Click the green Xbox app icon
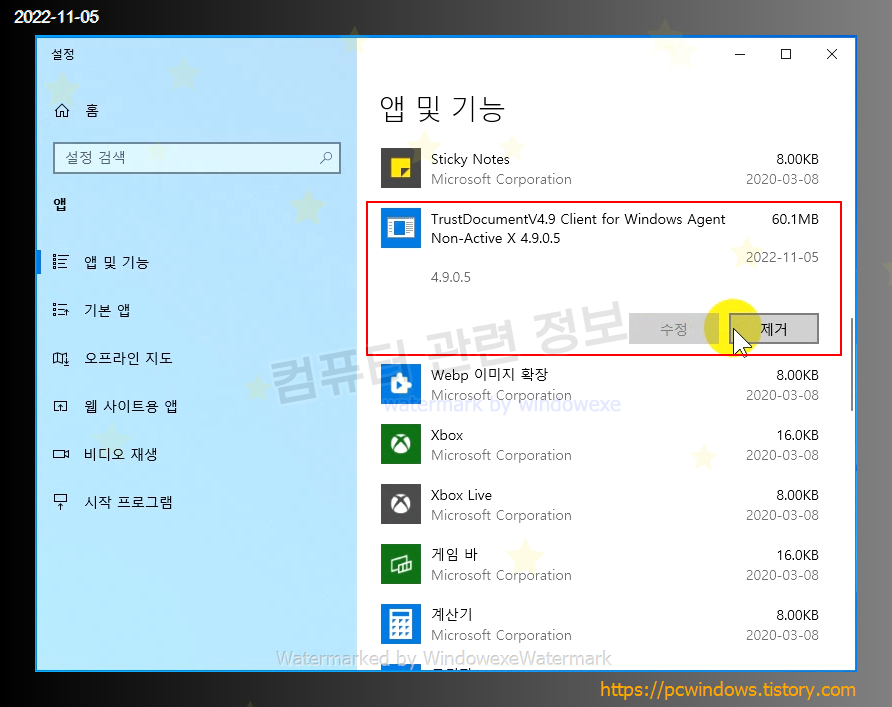Viewport: 892px width, 707px height. (401, 444)
